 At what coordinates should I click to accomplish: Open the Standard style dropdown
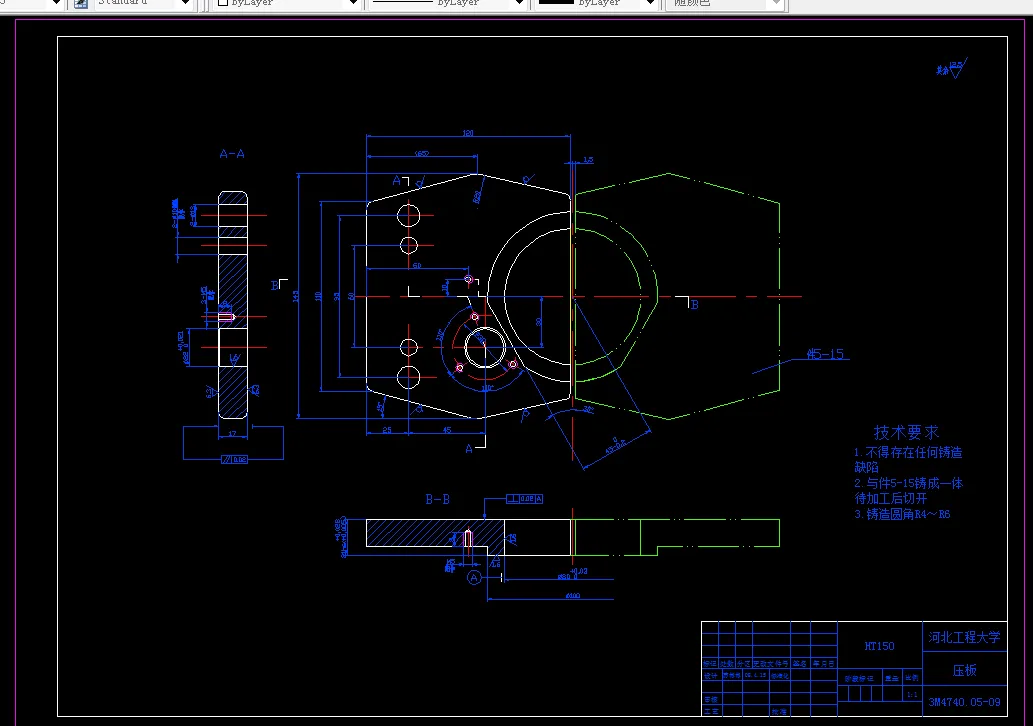click(184, 3)
